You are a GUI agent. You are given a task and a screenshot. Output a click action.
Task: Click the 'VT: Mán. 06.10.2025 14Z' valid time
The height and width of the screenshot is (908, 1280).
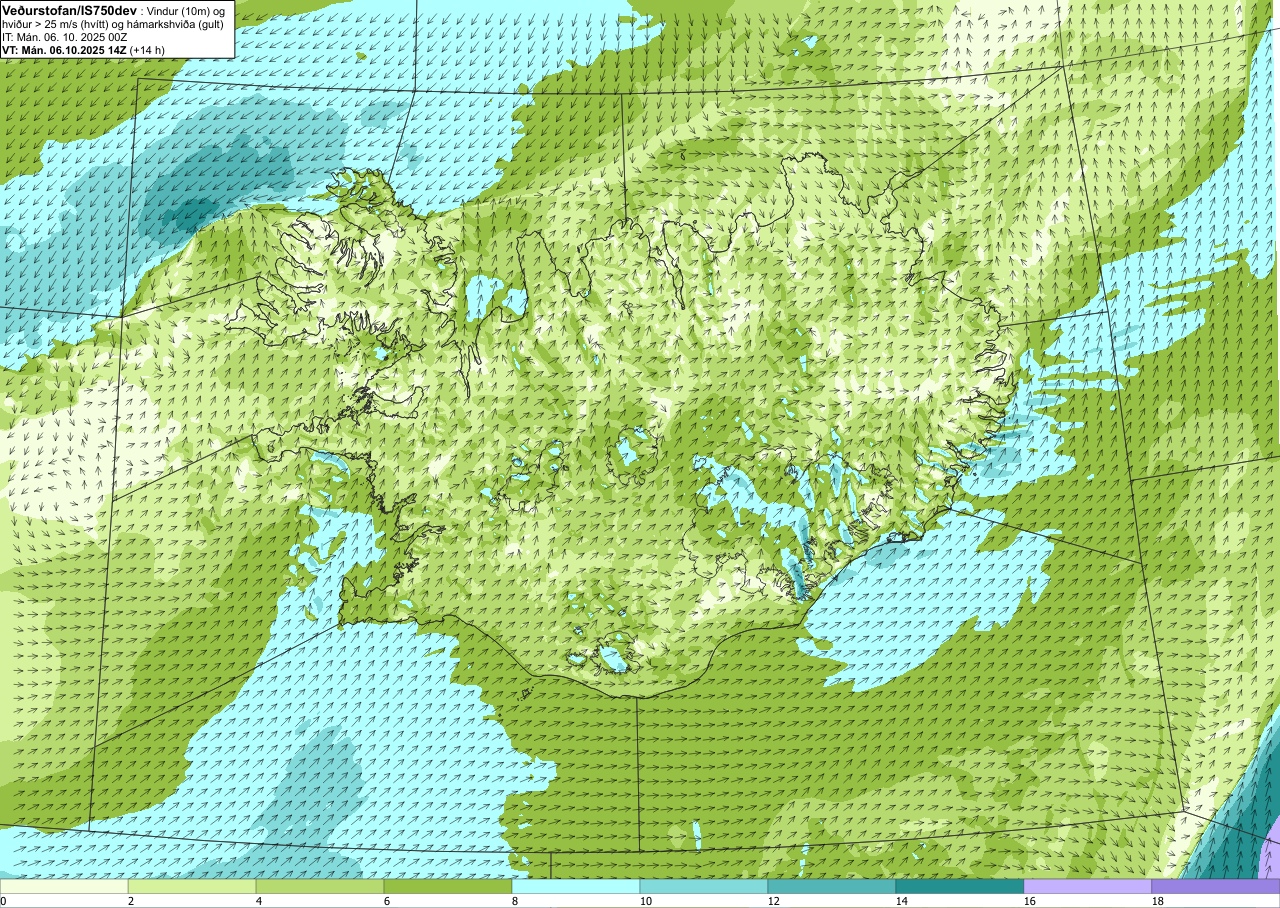[64, 49]
